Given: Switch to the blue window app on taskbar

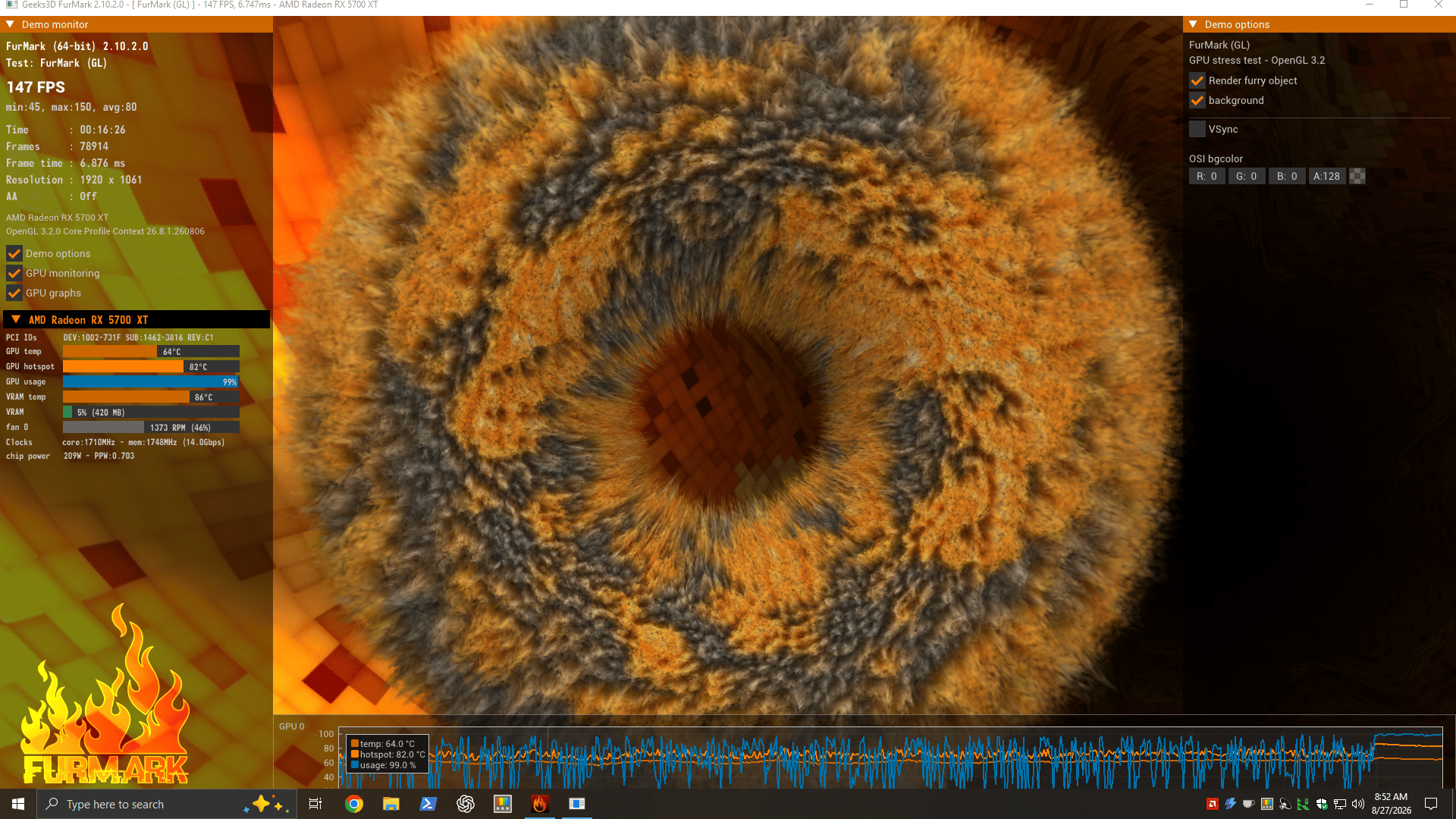Looking at the screenshot, I should [x=576, y=804].
